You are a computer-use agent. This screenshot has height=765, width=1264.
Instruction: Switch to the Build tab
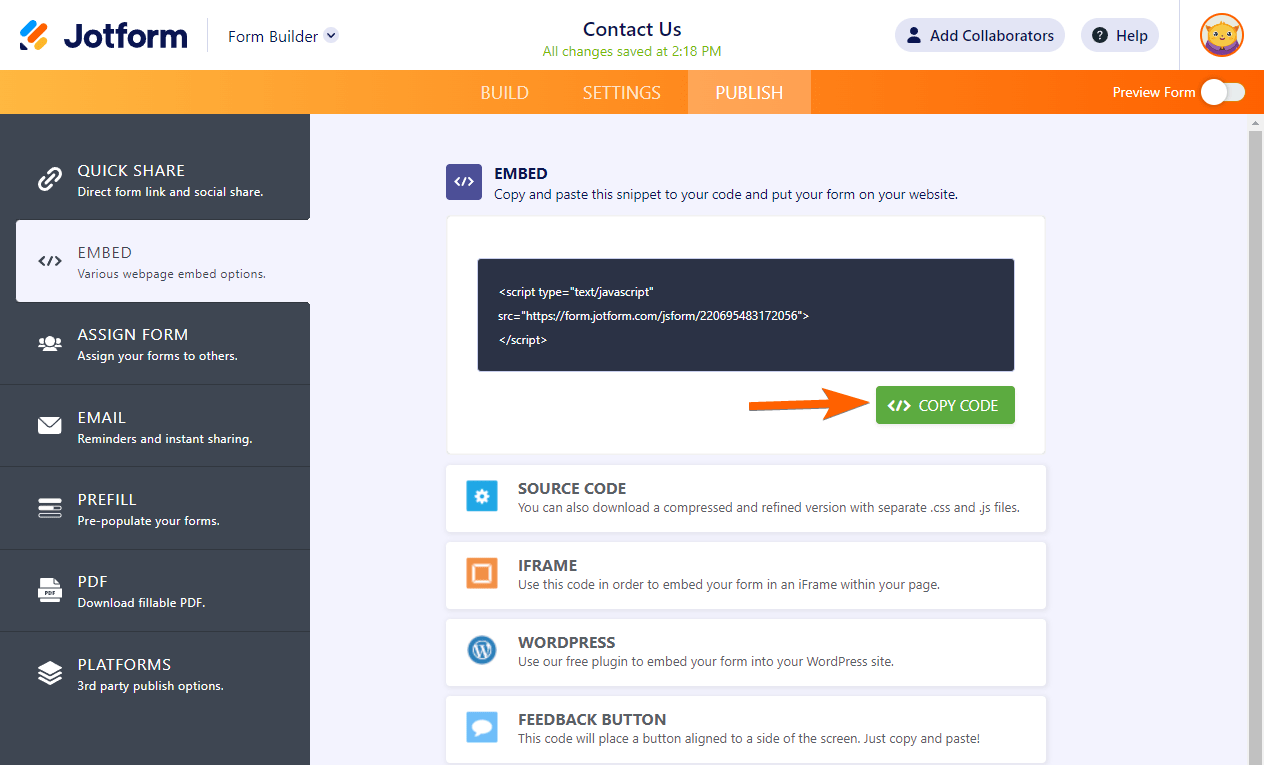pos(504,92)
